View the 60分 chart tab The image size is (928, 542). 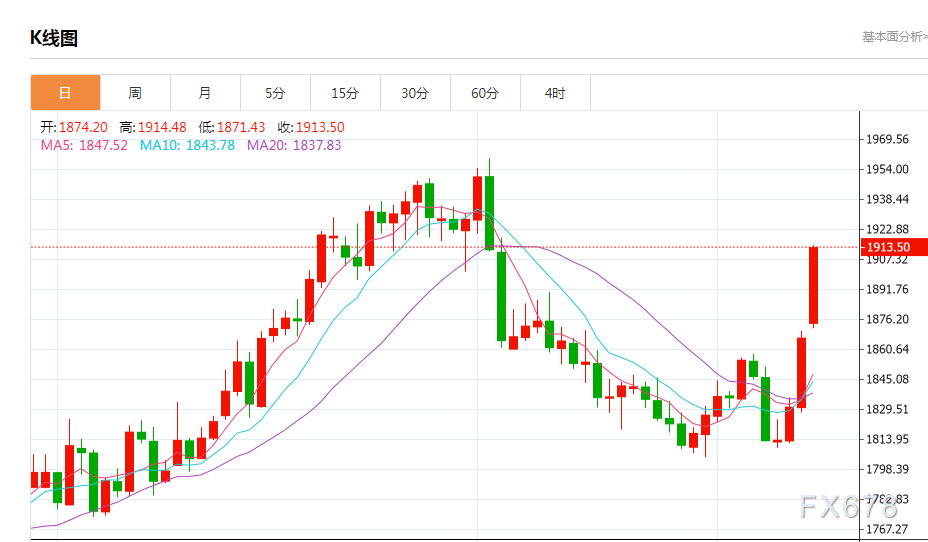coord(485,93)
